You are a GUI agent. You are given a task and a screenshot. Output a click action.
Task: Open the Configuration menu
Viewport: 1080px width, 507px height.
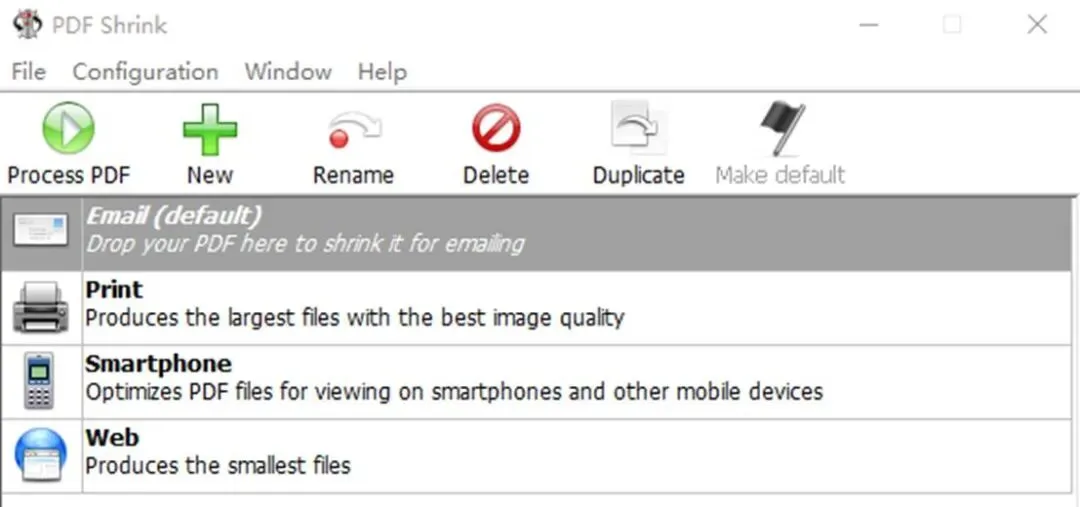coord(145,72)
